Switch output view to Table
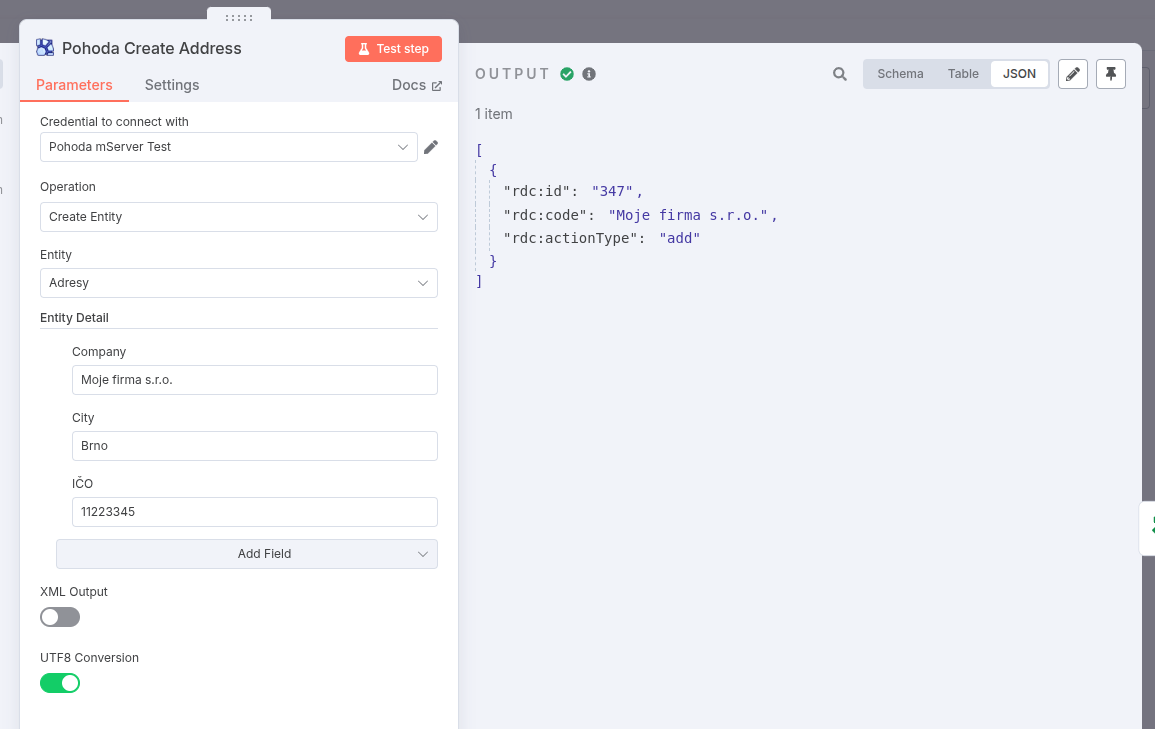1155x729 pixels. pos(963,74)
